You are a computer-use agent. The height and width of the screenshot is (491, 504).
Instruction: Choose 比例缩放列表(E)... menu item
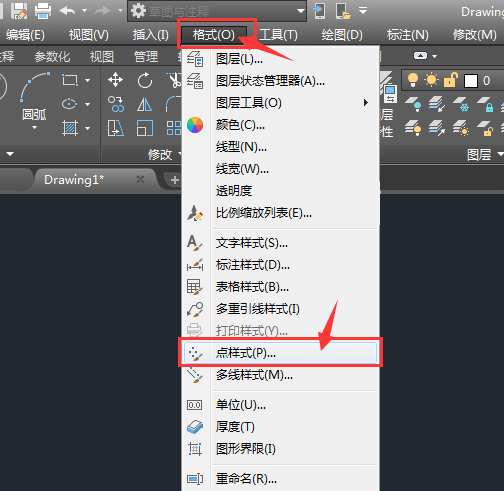280,213
